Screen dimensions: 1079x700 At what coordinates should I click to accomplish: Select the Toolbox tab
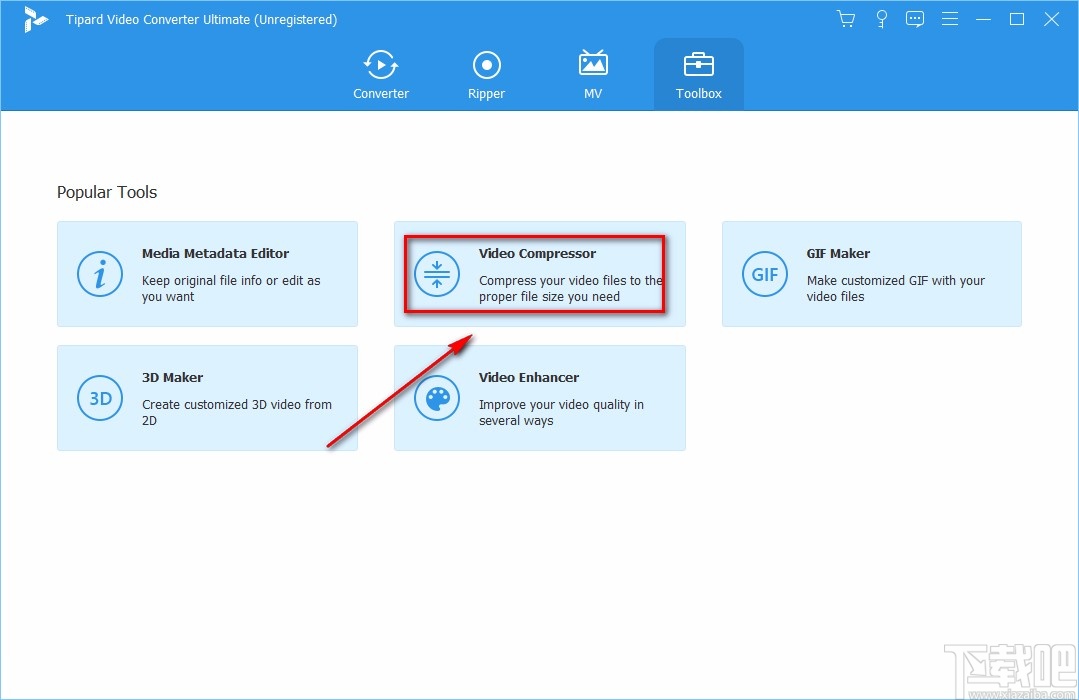coord(698,74)
